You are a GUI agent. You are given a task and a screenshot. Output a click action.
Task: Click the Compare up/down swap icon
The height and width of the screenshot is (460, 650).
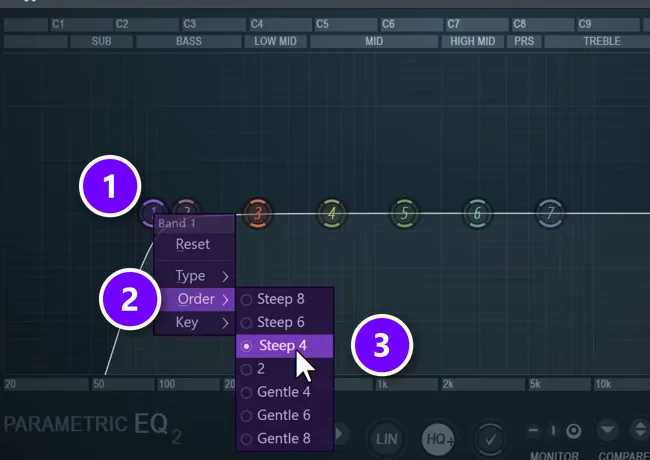pyautogui.click(x=640, y=429)
